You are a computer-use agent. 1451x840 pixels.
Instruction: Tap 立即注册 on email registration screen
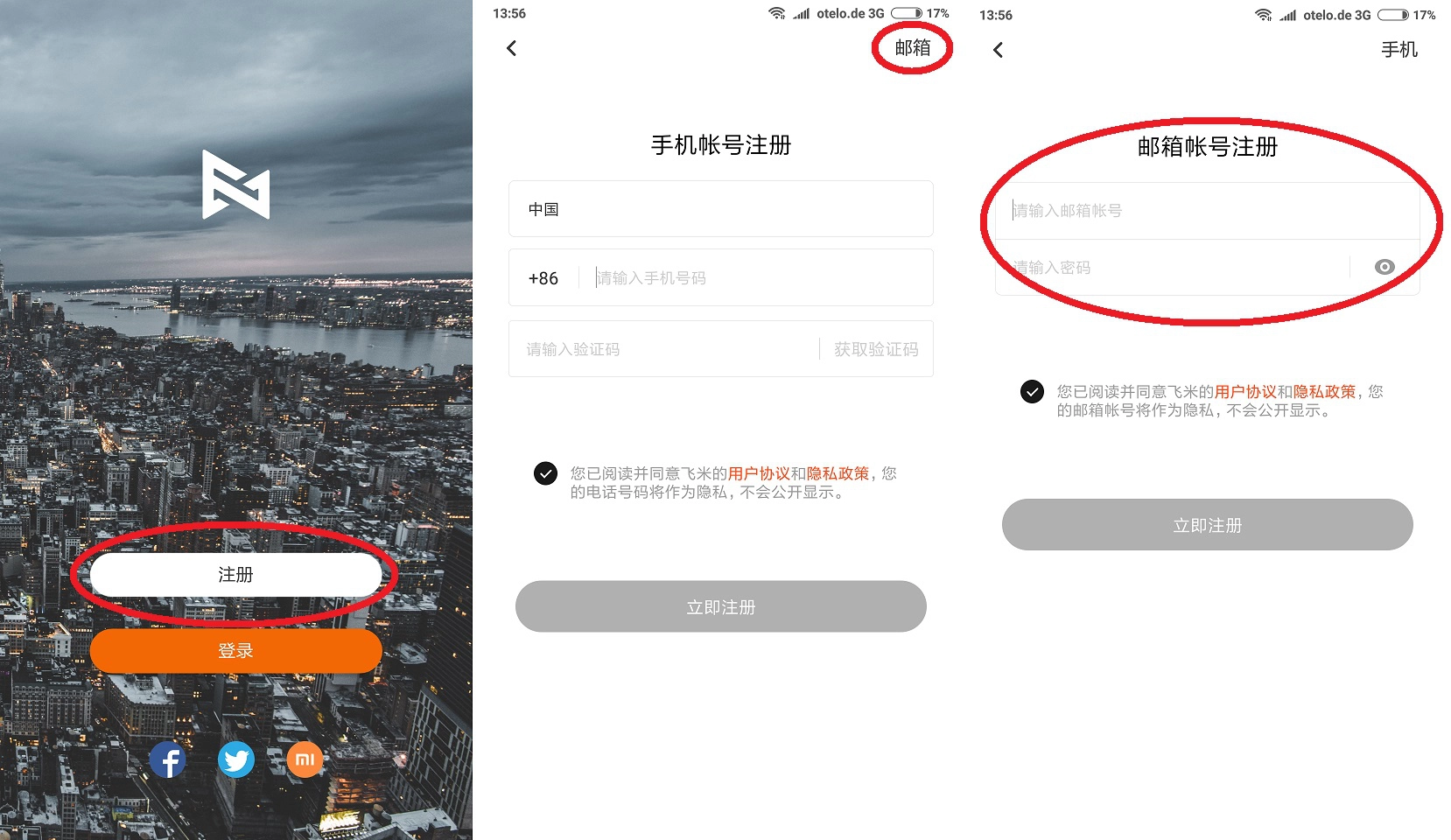(1208, 525)
